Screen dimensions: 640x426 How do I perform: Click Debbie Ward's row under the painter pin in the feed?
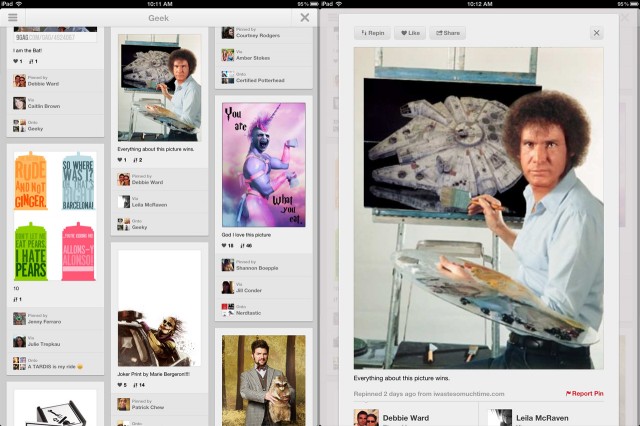pos(159,179)
